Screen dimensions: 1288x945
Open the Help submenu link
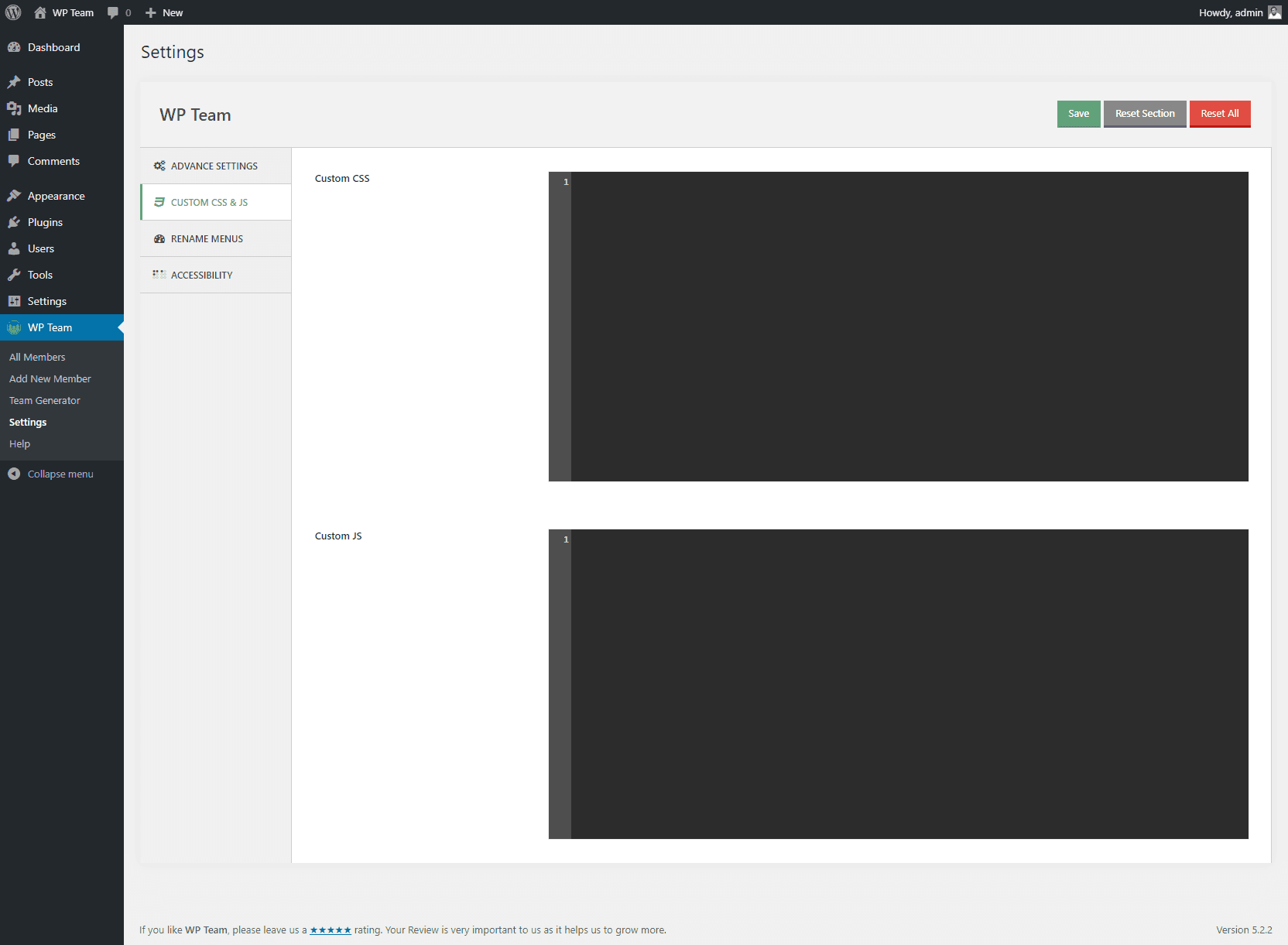pyautogui.click(x=19, y=443)
